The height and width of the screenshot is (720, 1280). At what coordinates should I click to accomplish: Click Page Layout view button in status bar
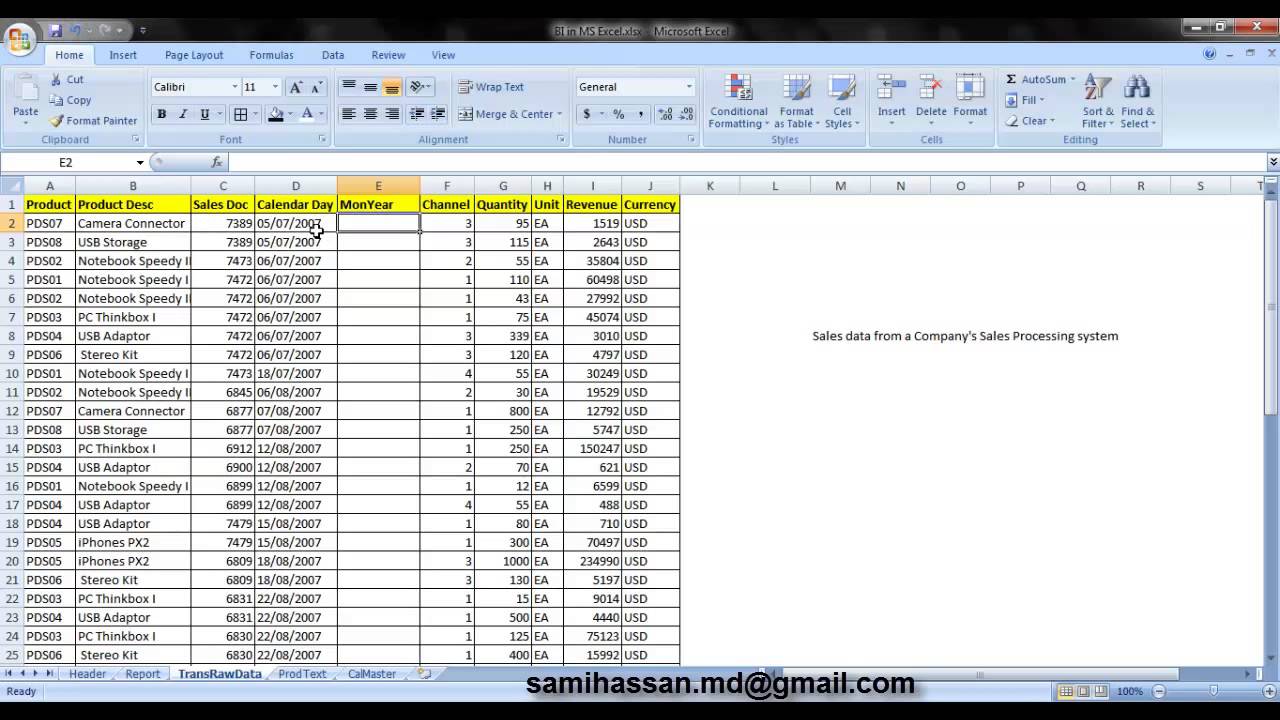point(1083,691)
